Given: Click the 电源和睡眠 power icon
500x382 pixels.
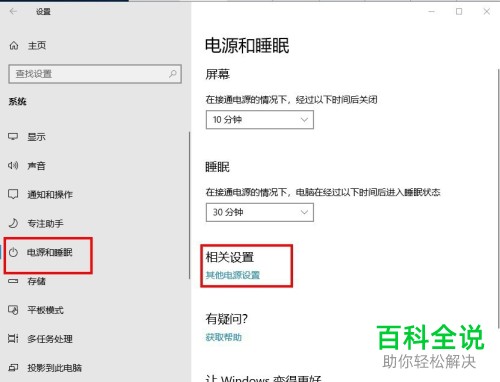Looking at the screenshot, I should tap(13, 252).
